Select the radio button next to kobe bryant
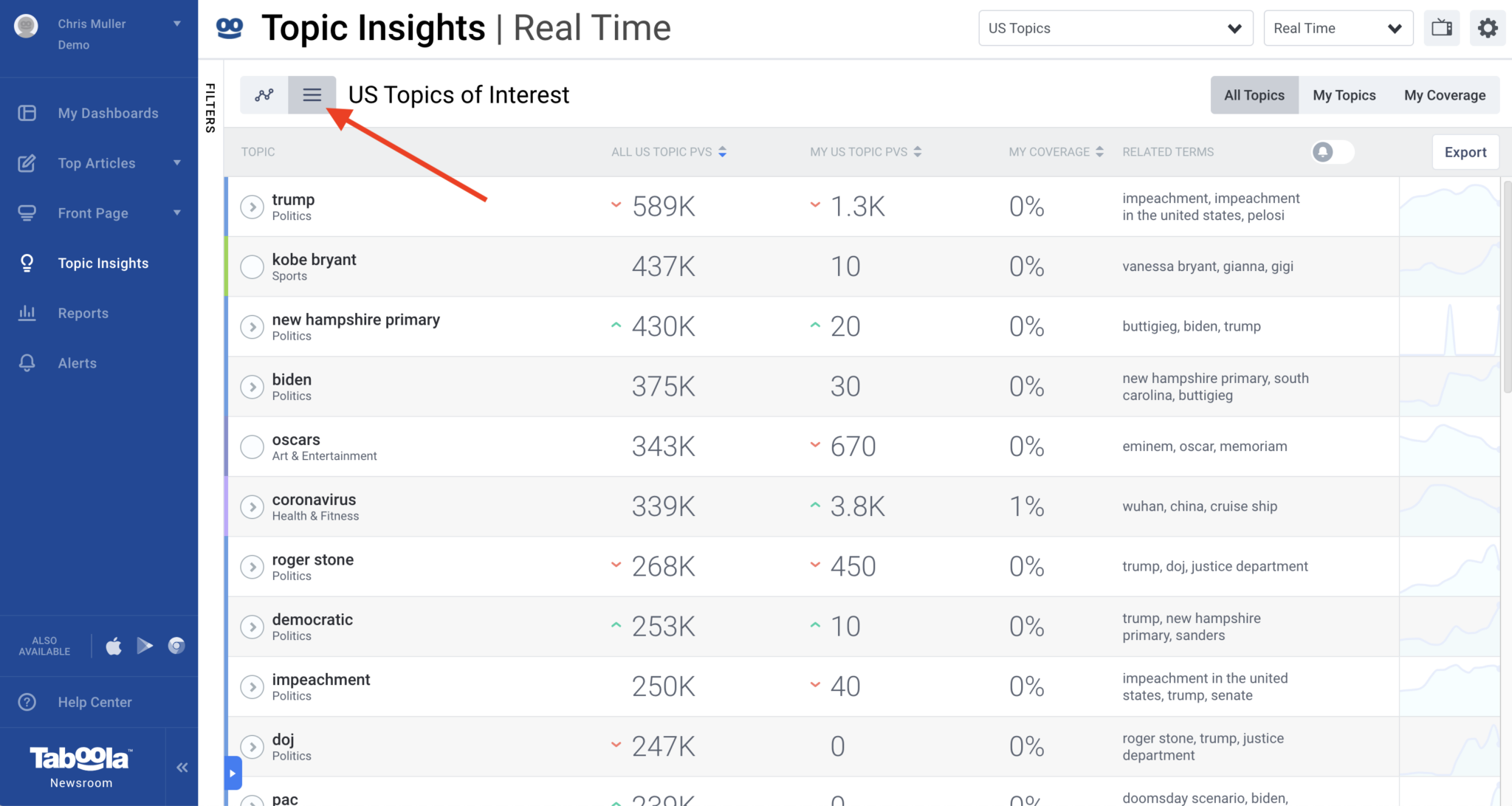 (251, 266)
